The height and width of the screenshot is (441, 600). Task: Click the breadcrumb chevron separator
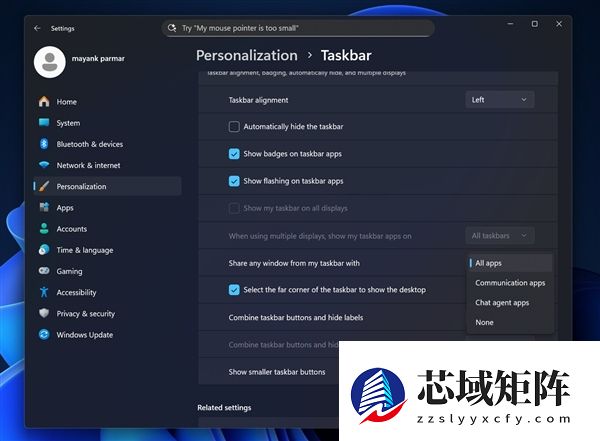(x=310, y=56)
